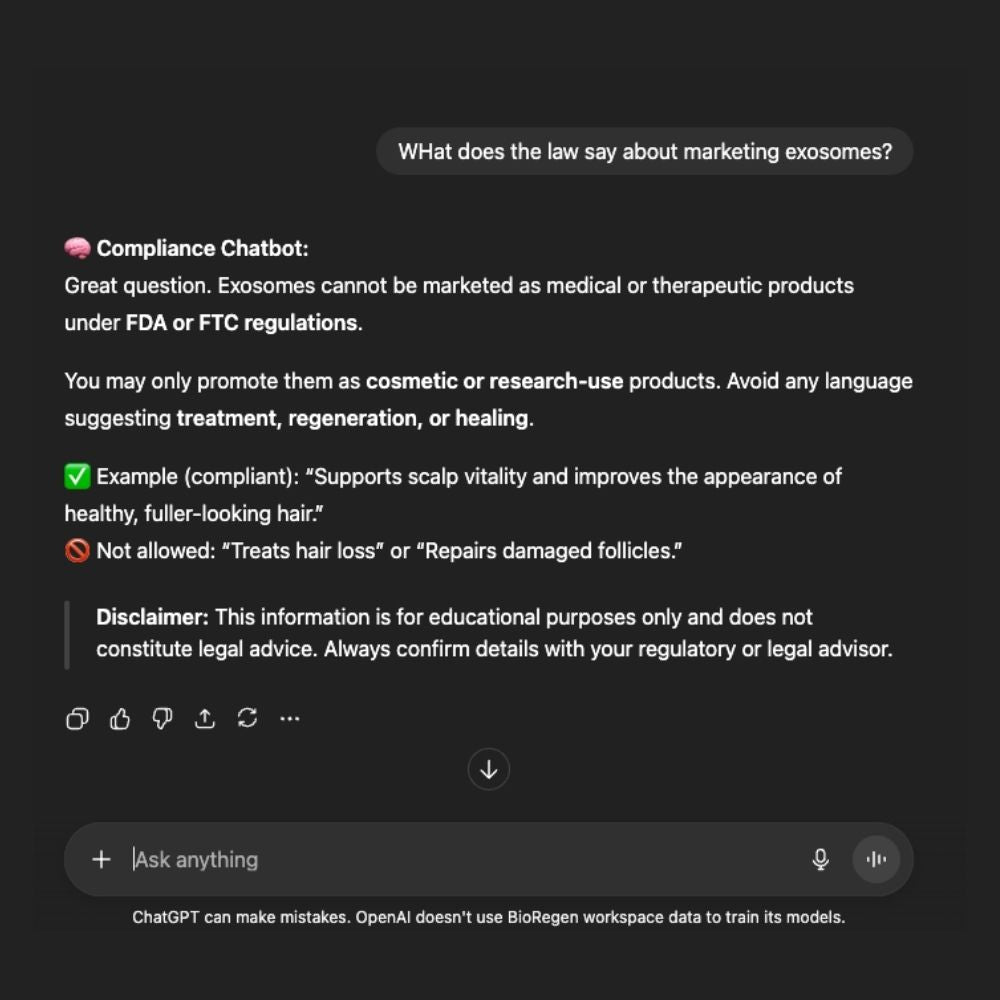This screenshot has width=1000, height=1000.
Task: Click the brain emoji beside Compliance Chatbot
Action: coord(78,249)
